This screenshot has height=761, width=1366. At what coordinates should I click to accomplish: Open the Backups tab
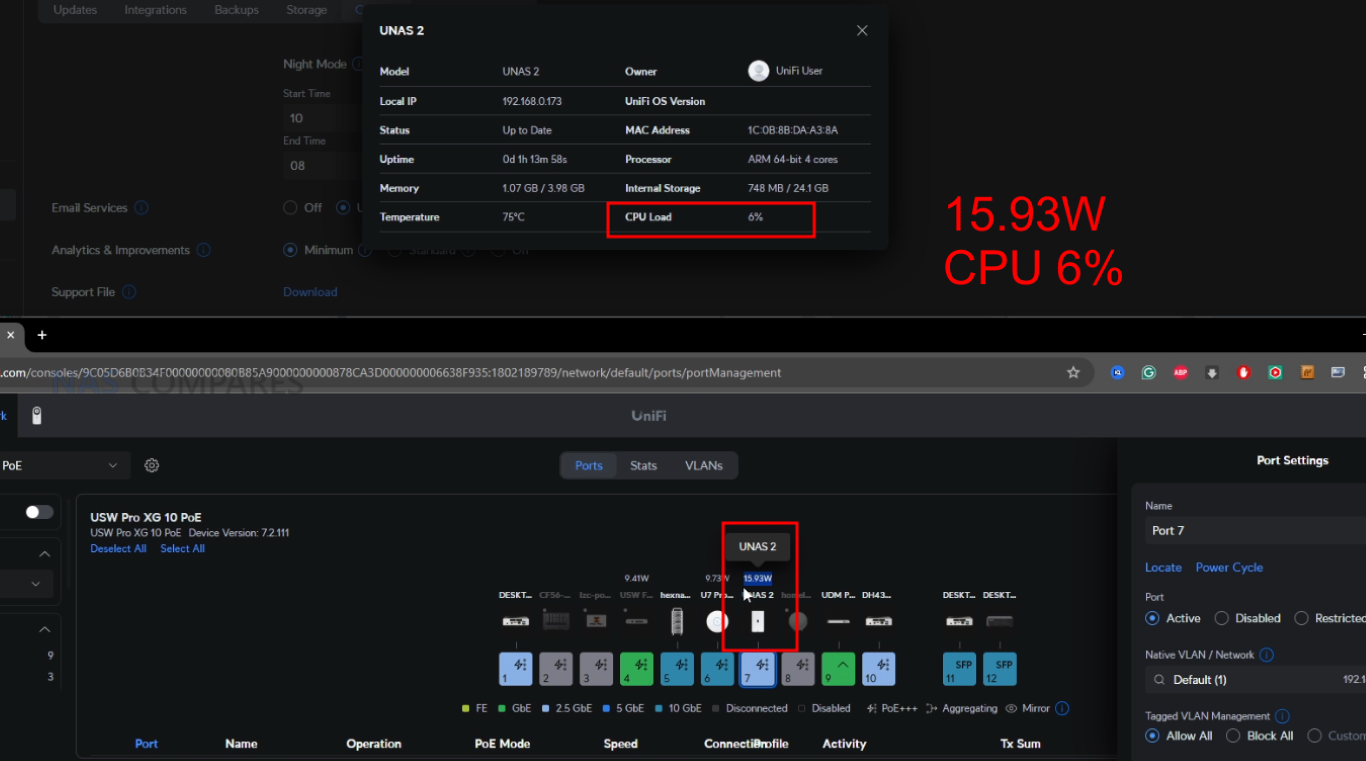point(236,10)
